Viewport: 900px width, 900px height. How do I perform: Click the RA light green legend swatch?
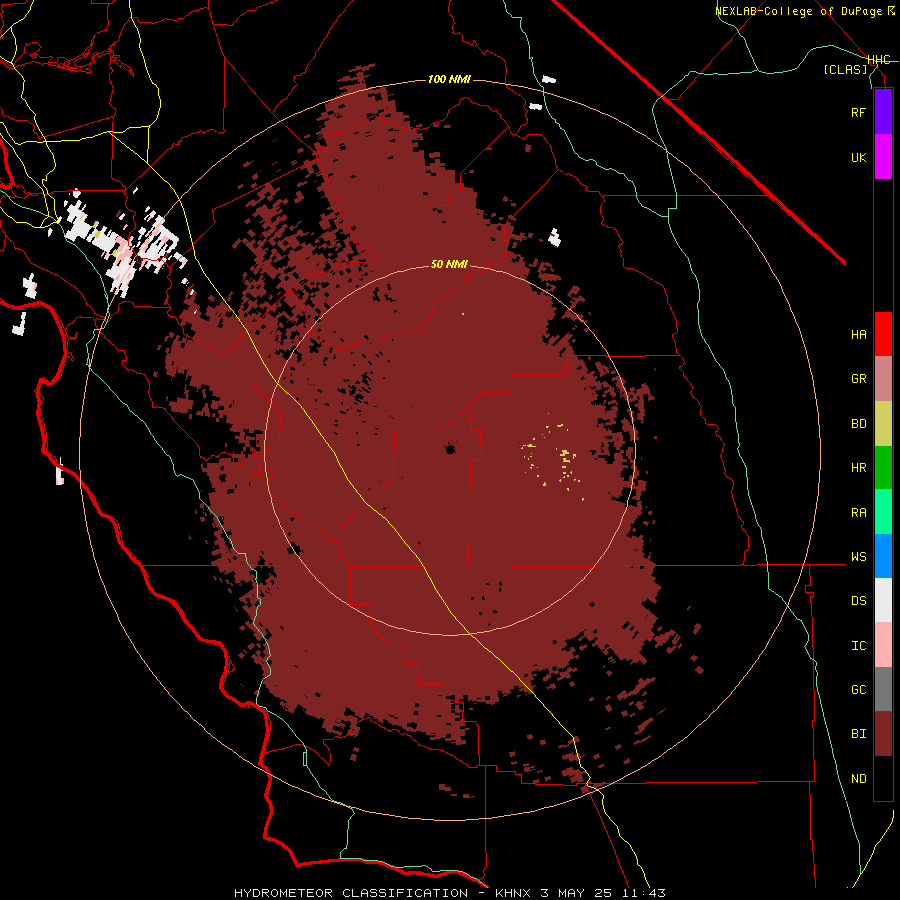[x=883, y=512]
